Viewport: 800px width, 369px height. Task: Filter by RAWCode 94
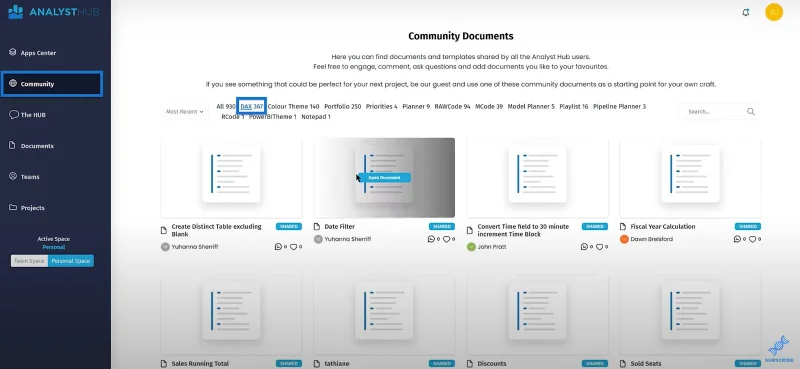453,106
